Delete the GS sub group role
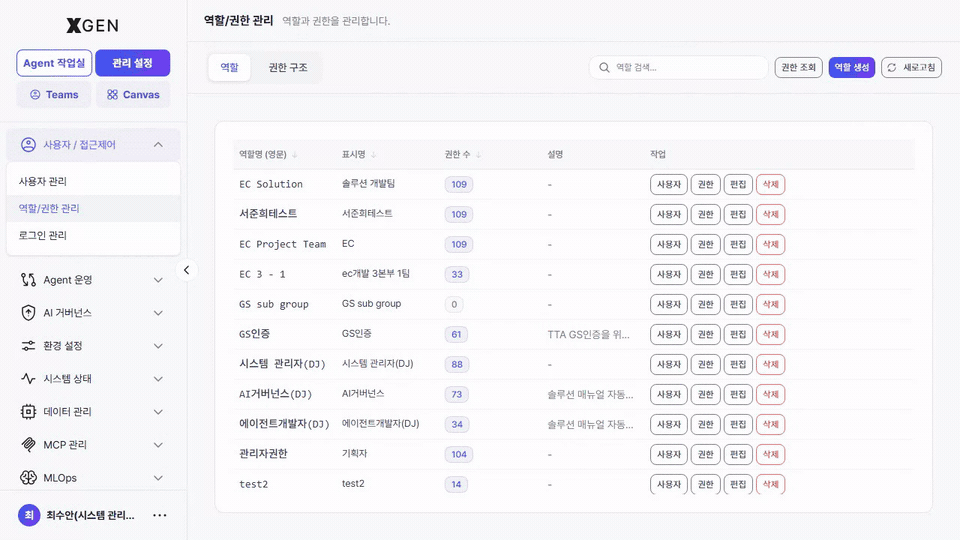This screenshot has height=540, width=960. 770,304
